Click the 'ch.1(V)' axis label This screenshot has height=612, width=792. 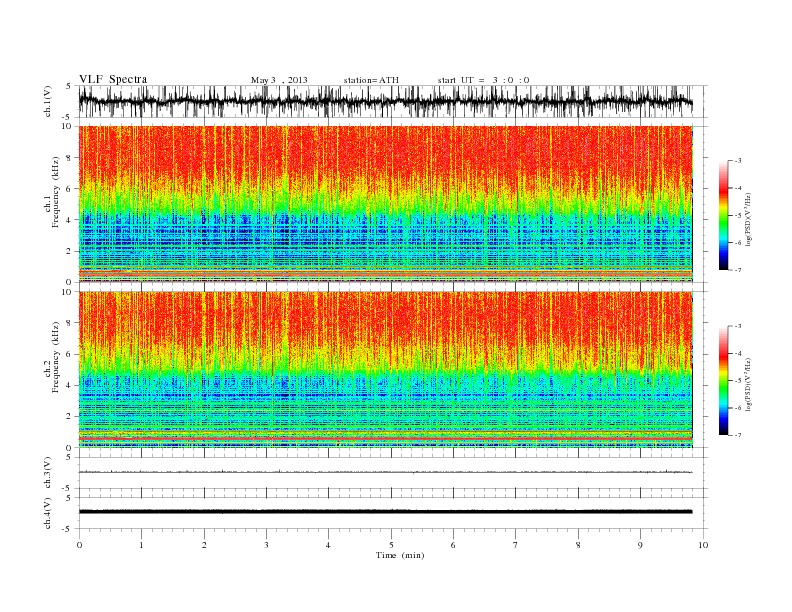[48, 101]
